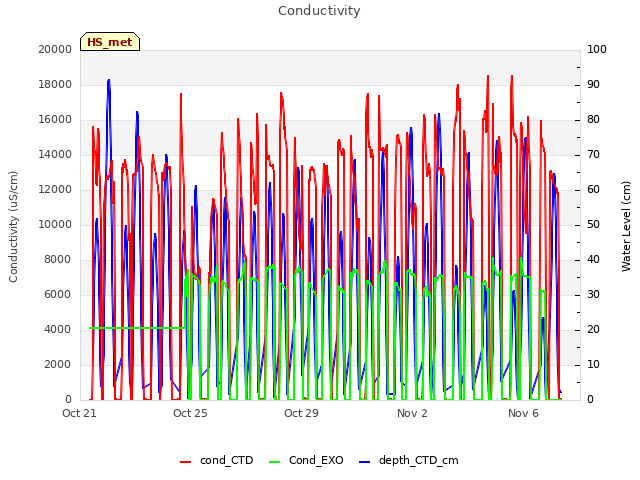Click the 80 water level axis label
The image size is (640, 480).
click(x=593, y=120)
